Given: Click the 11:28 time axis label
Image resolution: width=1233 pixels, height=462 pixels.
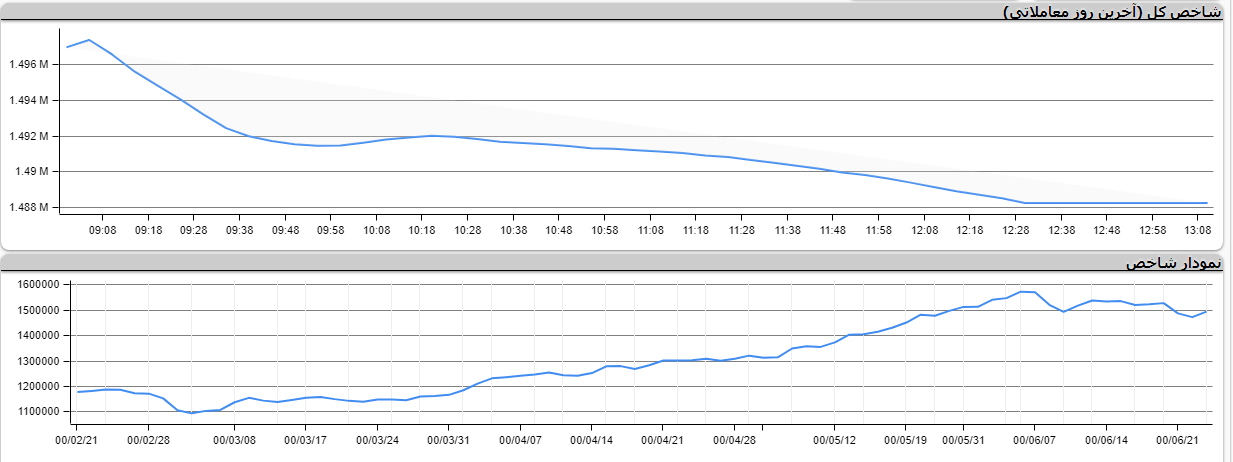Looking at the screenshot, I should click(x=741, y=230).
